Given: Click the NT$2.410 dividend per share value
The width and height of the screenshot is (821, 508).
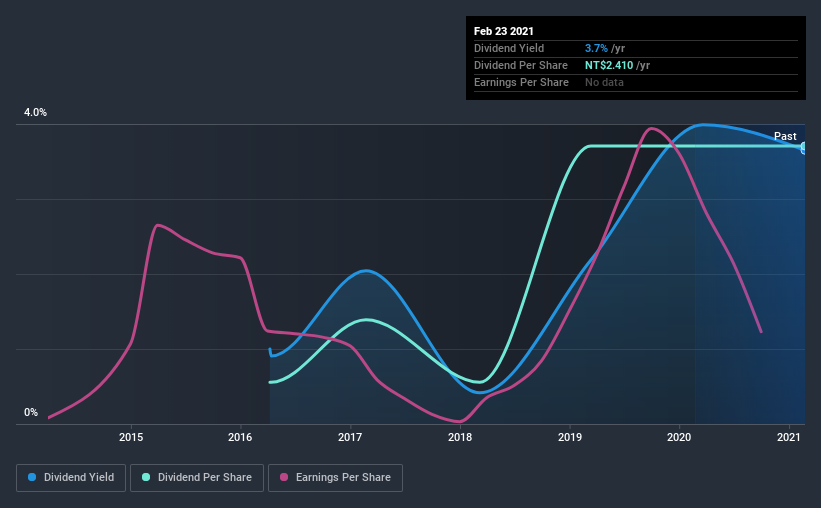Looking at the screenshot, I should coord(609,65).
